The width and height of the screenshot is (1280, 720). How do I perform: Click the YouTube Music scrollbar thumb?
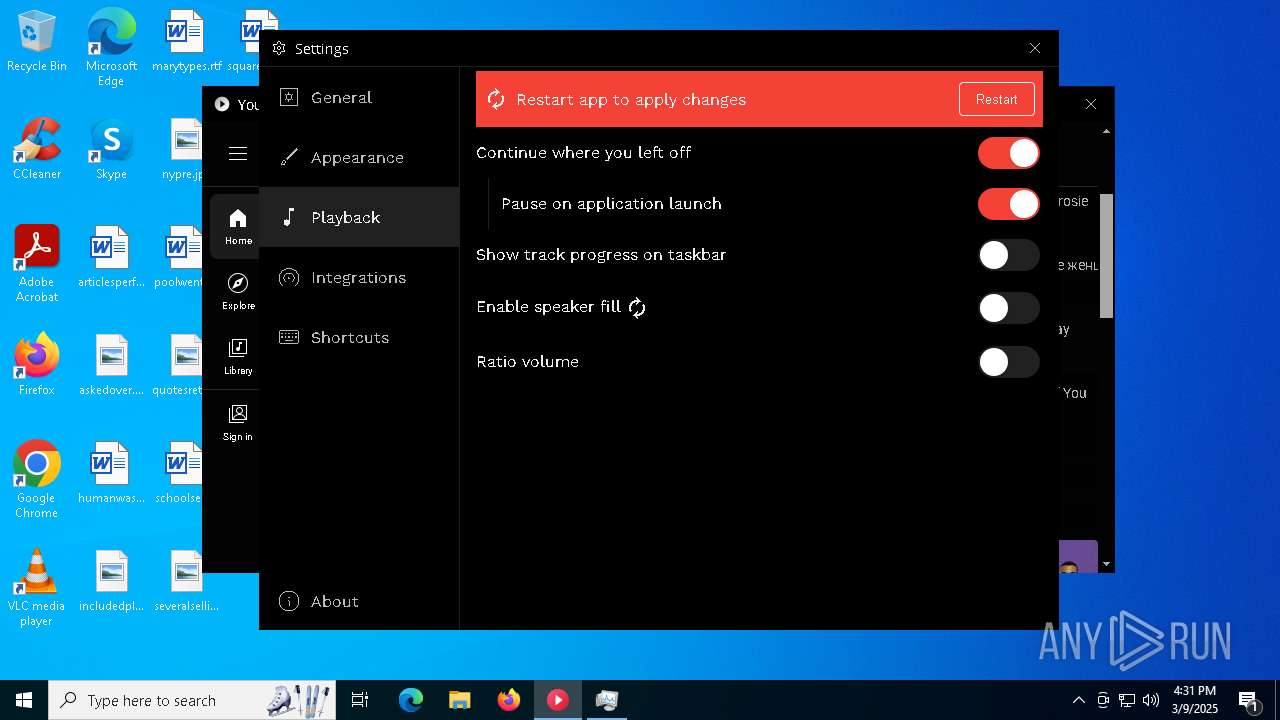click(1106, 256)
